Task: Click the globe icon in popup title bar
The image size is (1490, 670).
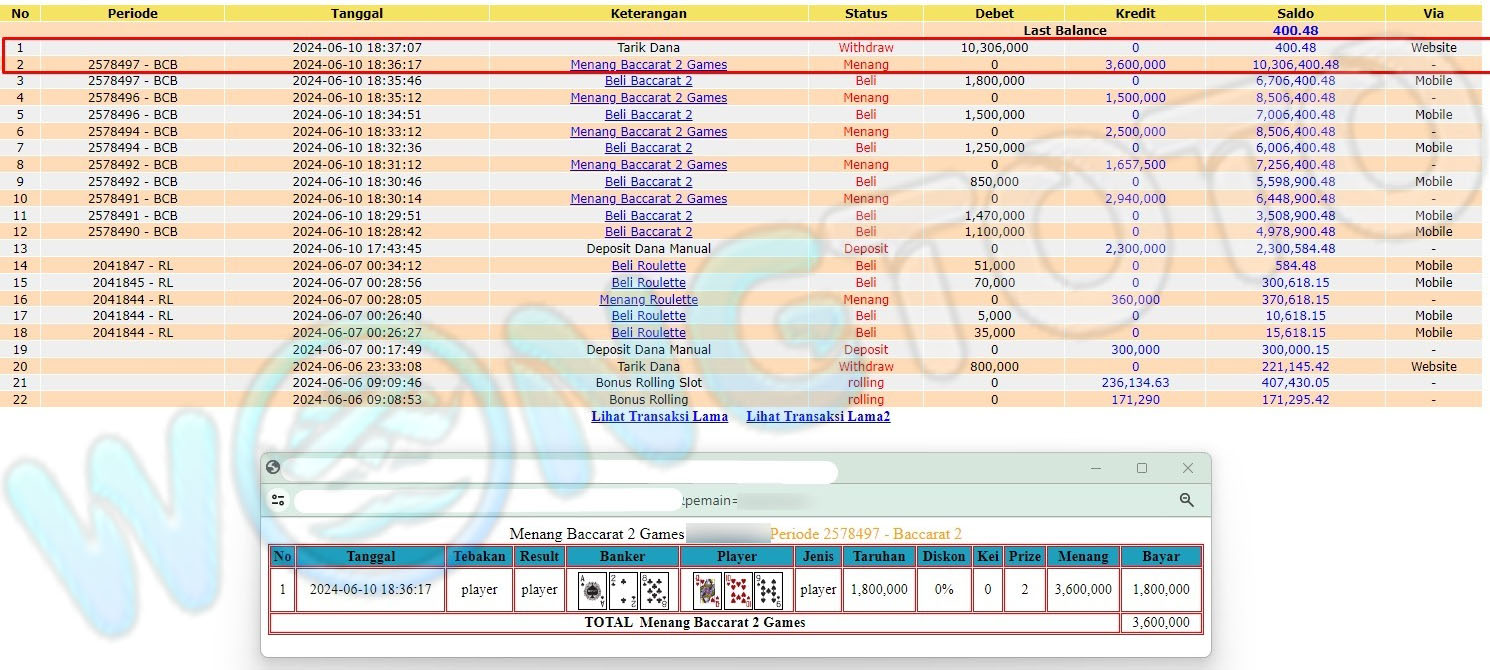Action: 273,468
